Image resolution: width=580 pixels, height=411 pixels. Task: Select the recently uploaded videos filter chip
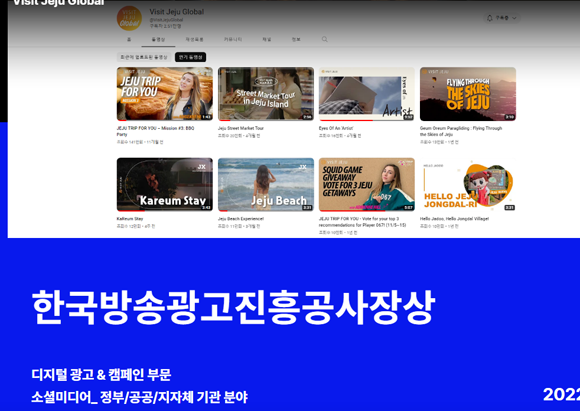click(144, 57)
